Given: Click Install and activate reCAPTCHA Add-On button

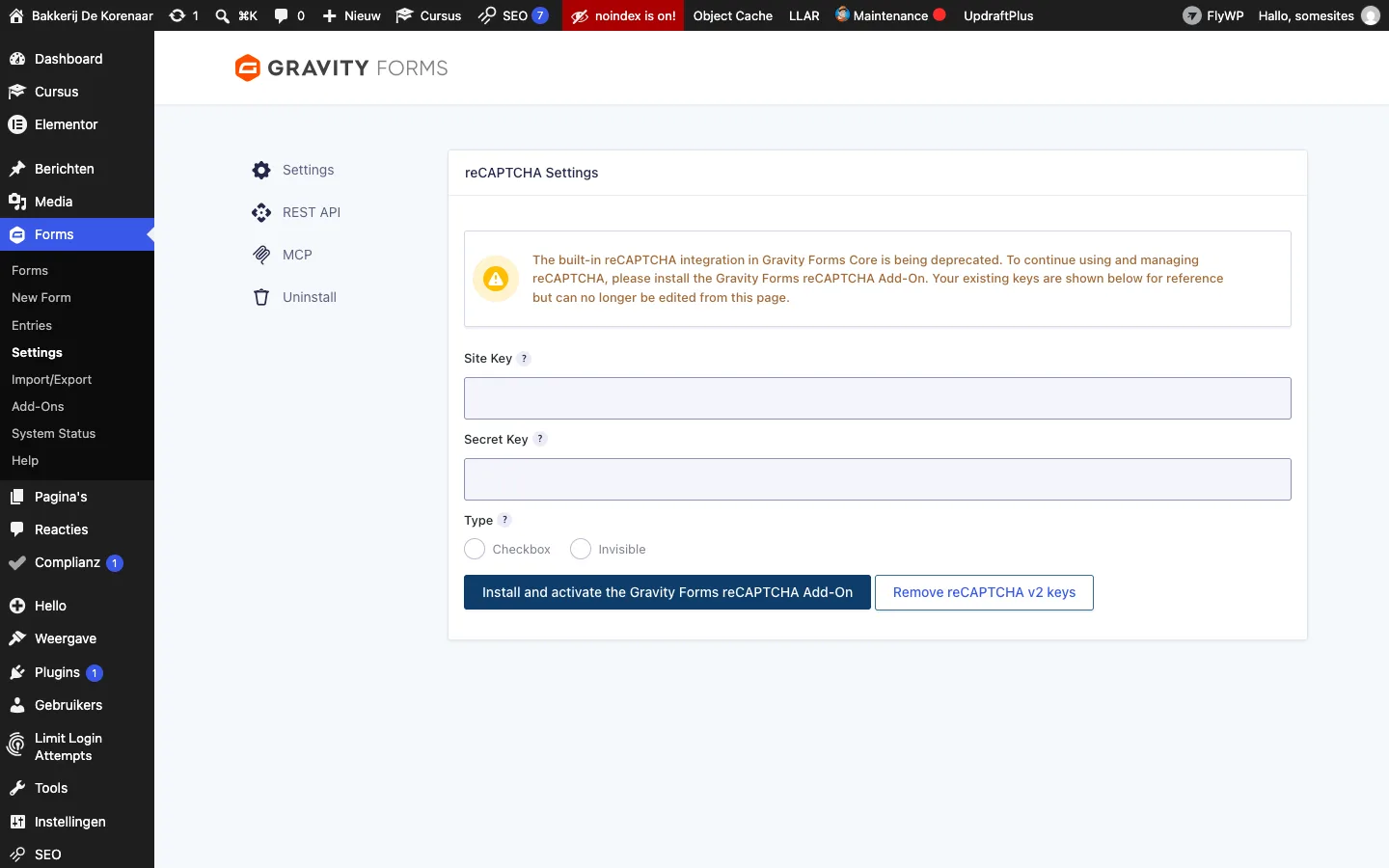Looking at the screenshot, I should [x=667, y=592].
